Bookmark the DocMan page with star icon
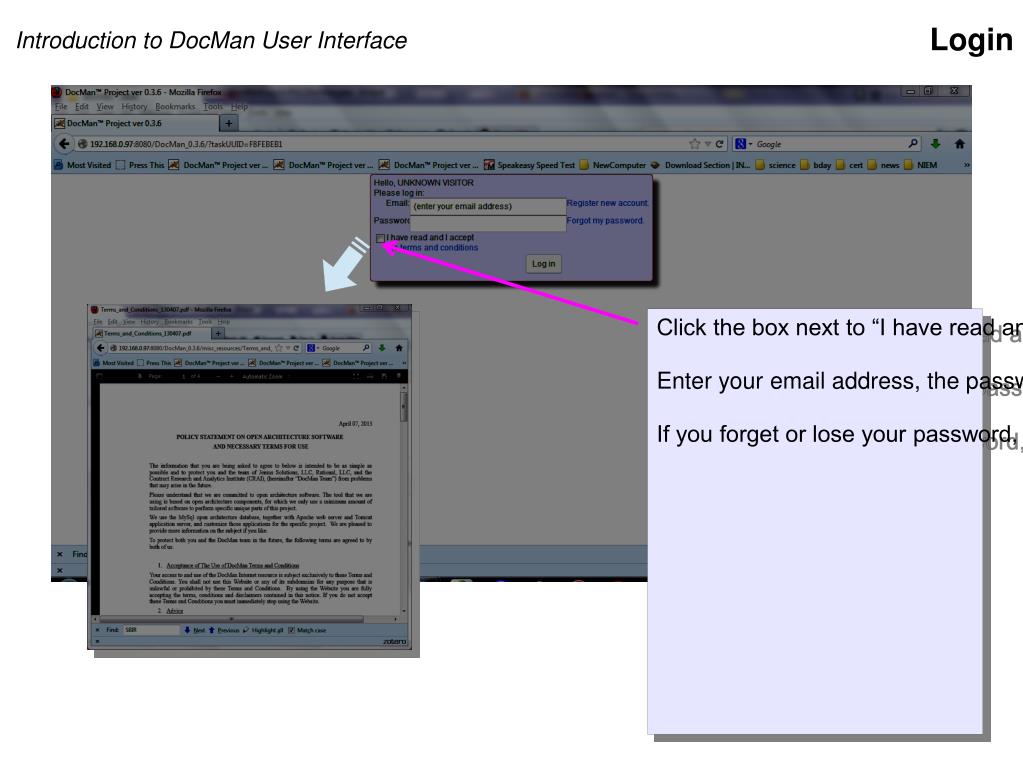This screenshot has width=1023, height=767. click(x=694, y=144)
